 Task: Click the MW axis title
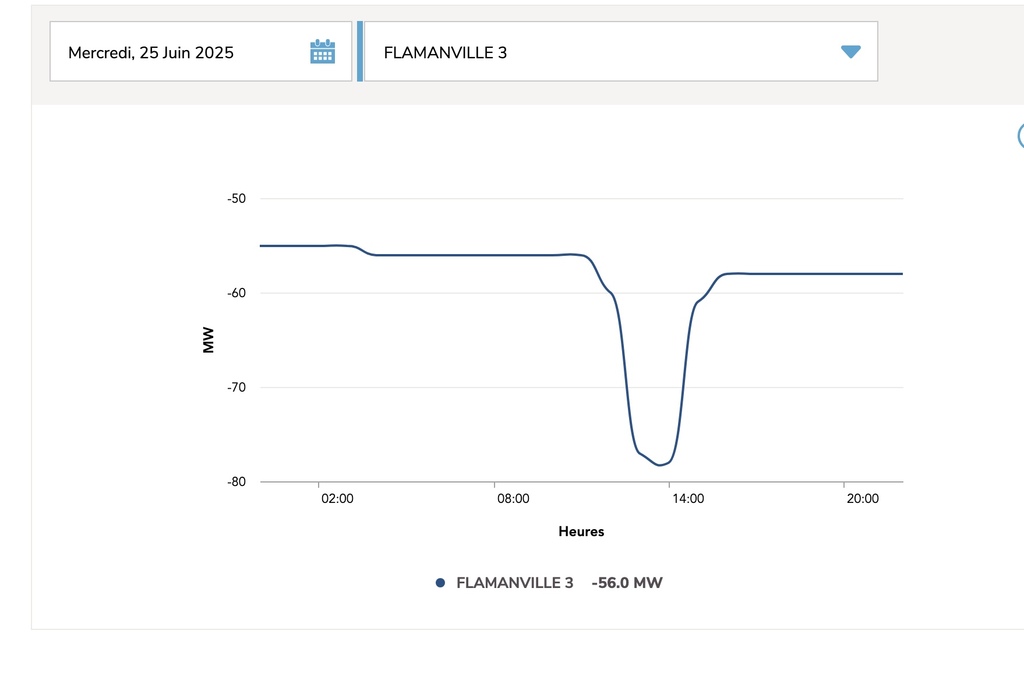point(208,340)
